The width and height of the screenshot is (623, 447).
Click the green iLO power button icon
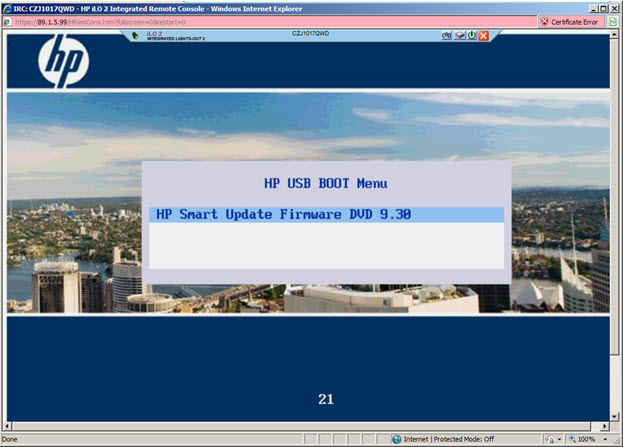pos(471,35)
